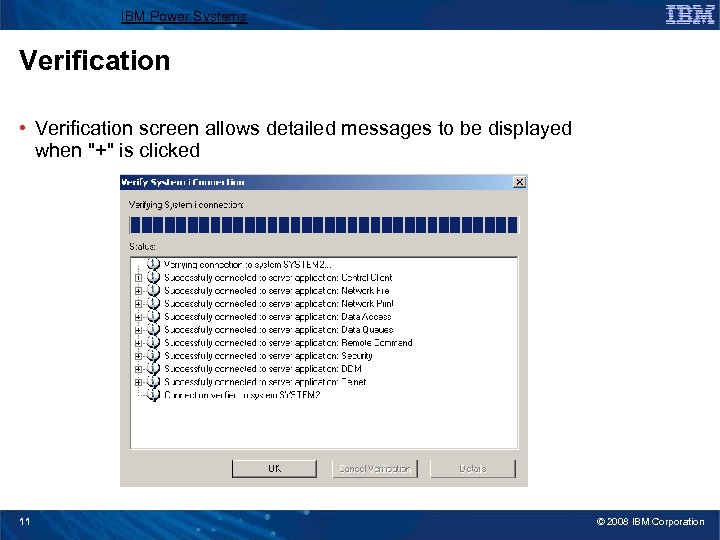Expand the Security server application row
Viewport: 720px width, 540px height.
tap(138, 356)
